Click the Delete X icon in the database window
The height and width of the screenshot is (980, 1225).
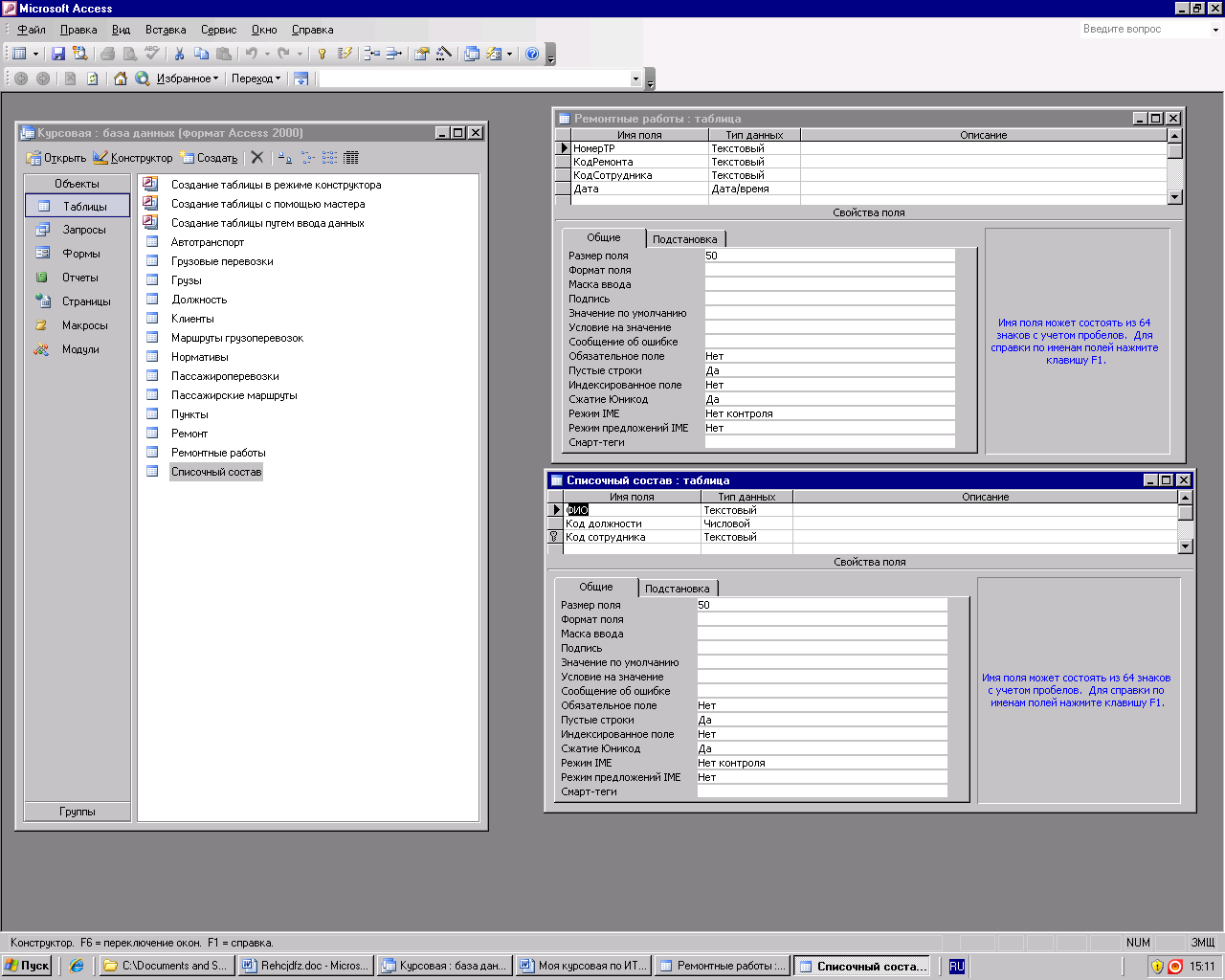(x=257, y=158)
